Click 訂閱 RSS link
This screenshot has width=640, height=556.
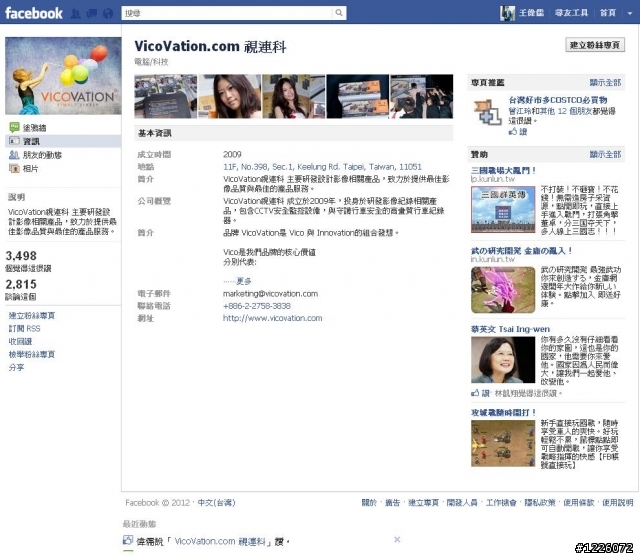pos(24,329)
